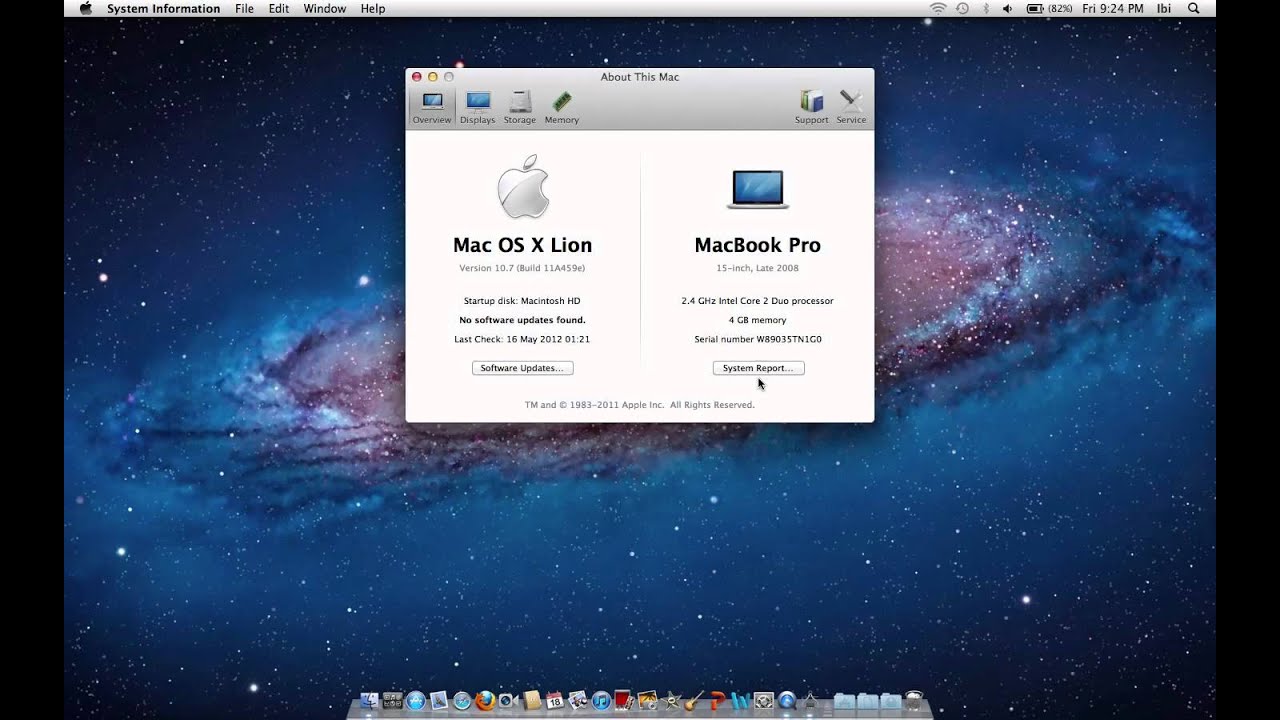Open the Help menu

[x=373, y=8]
